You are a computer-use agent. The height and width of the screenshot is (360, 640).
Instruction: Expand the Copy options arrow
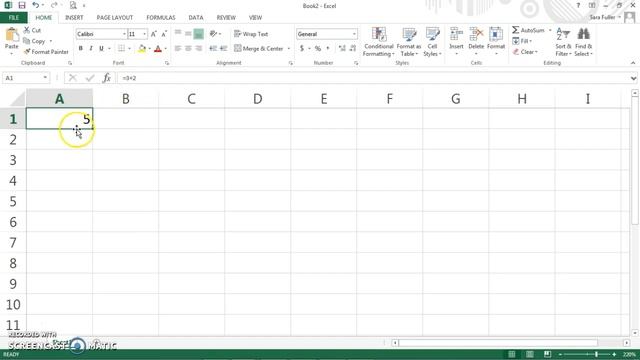pos(51,41)
